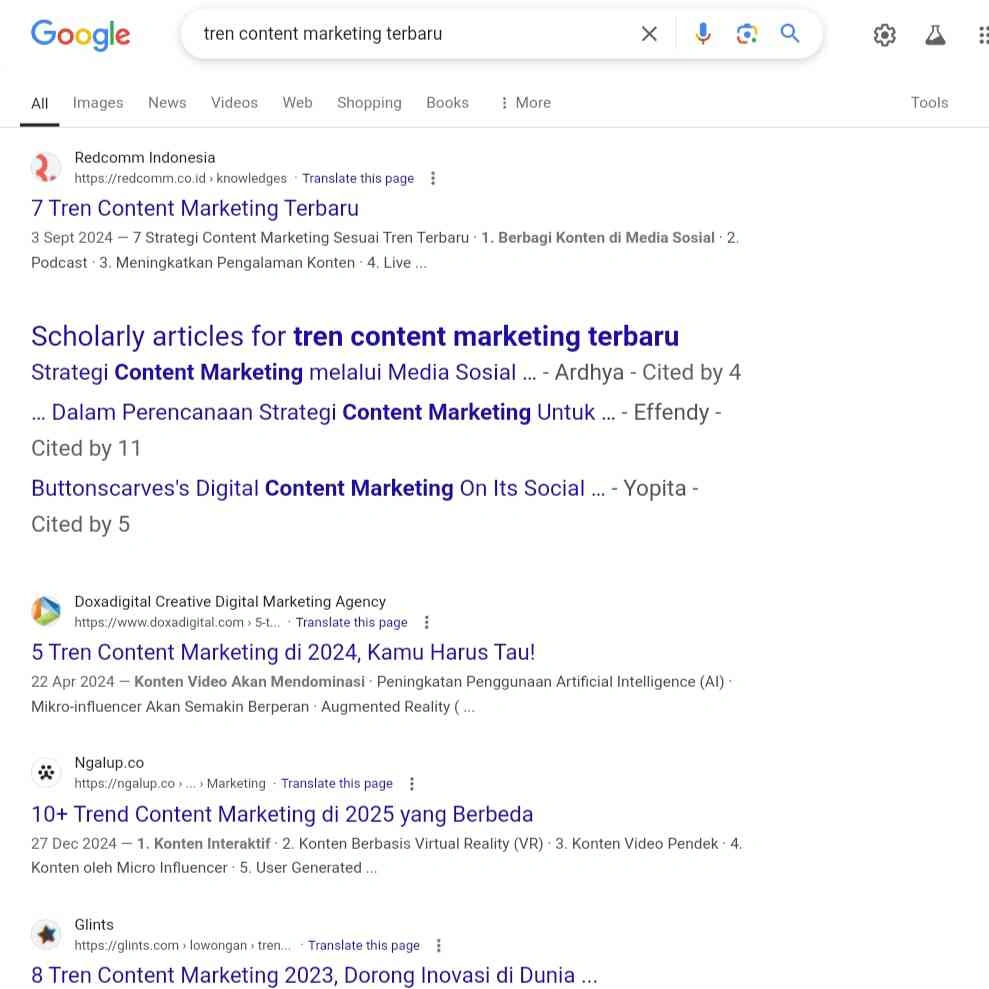Switch to the Videos tab
Screen dimensions: 989x989
point(234,102)
